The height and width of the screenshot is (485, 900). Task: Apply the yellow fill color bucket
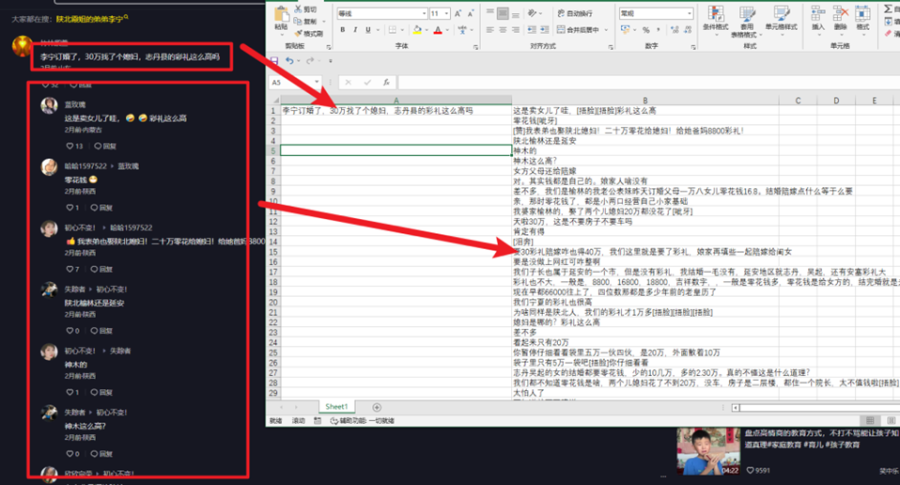pos(417,30)
